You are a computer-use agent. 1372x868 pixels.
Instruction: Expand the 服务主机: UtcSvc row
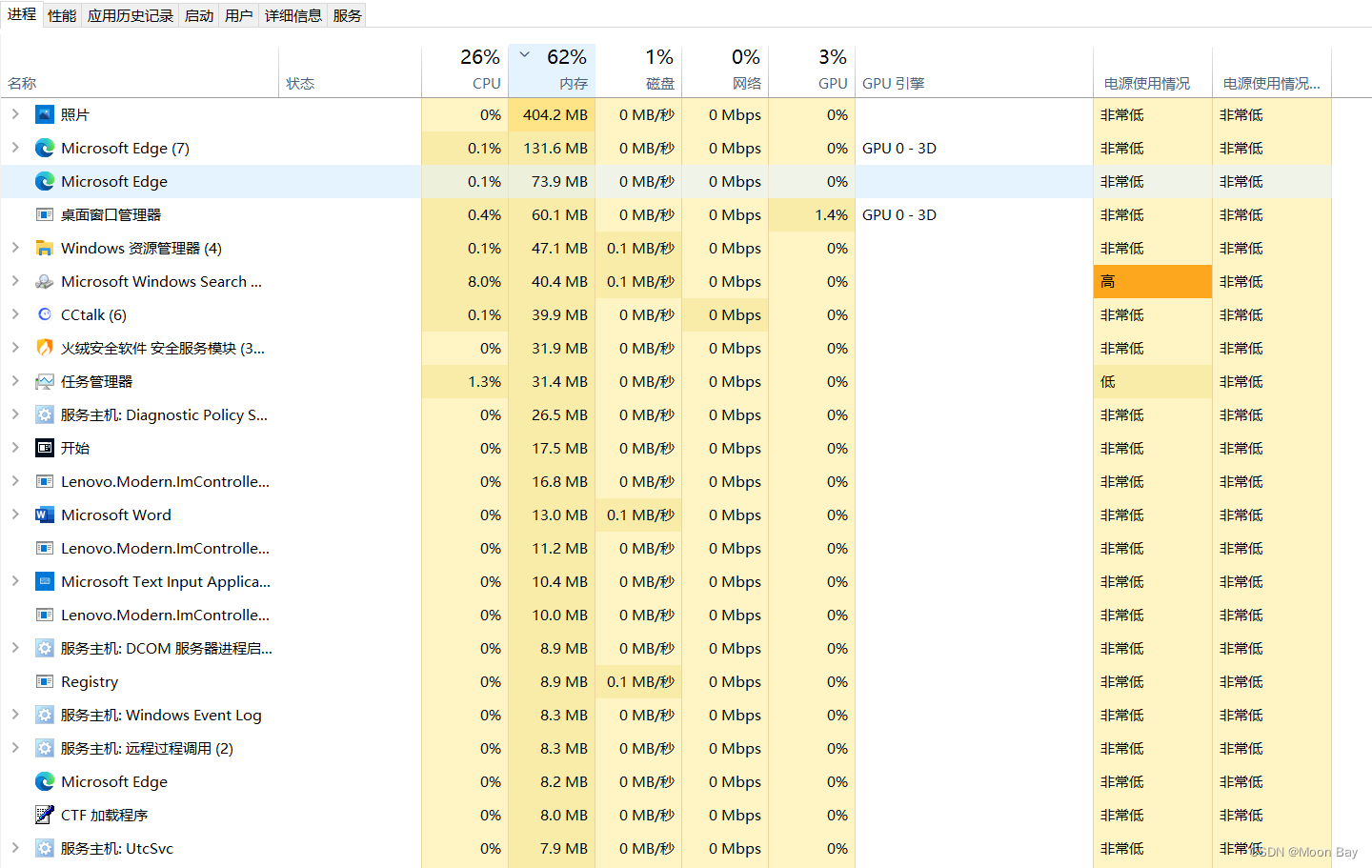tap(15, 848)
